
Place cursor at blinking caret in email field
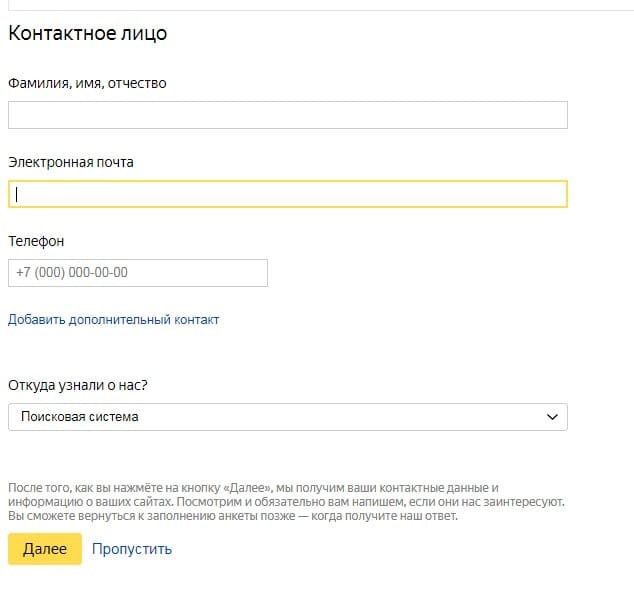click(x=17, y=194)
